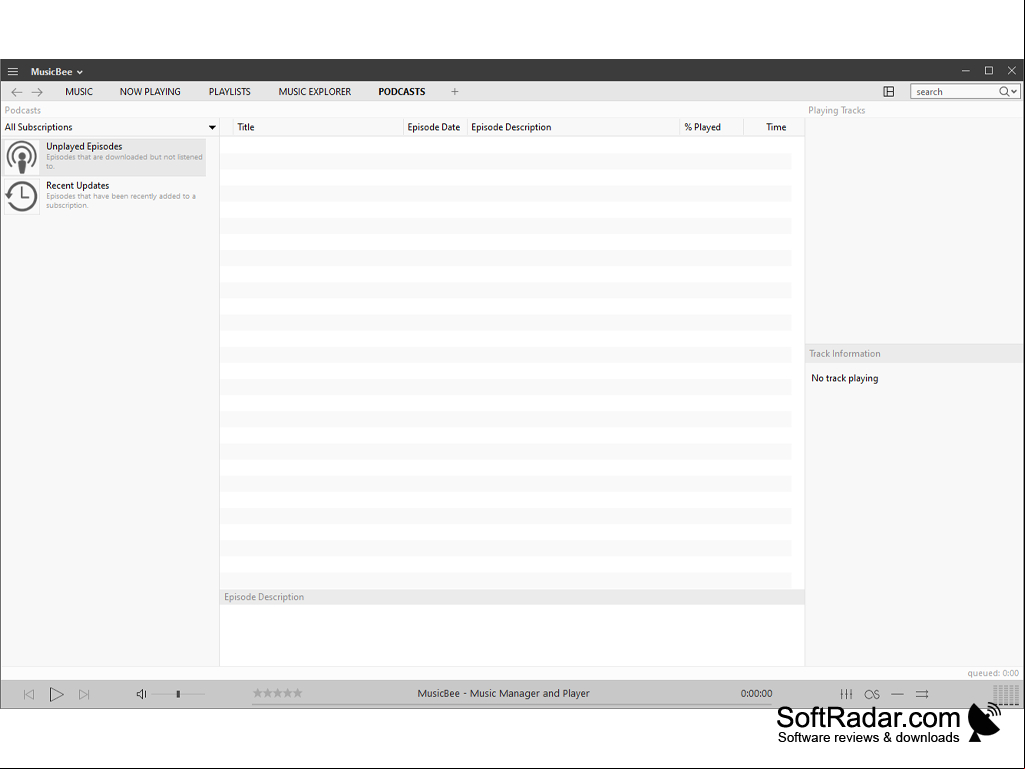Sort by the Time column header
Viewport: 1025px width, 769px height.
(774, 127)
